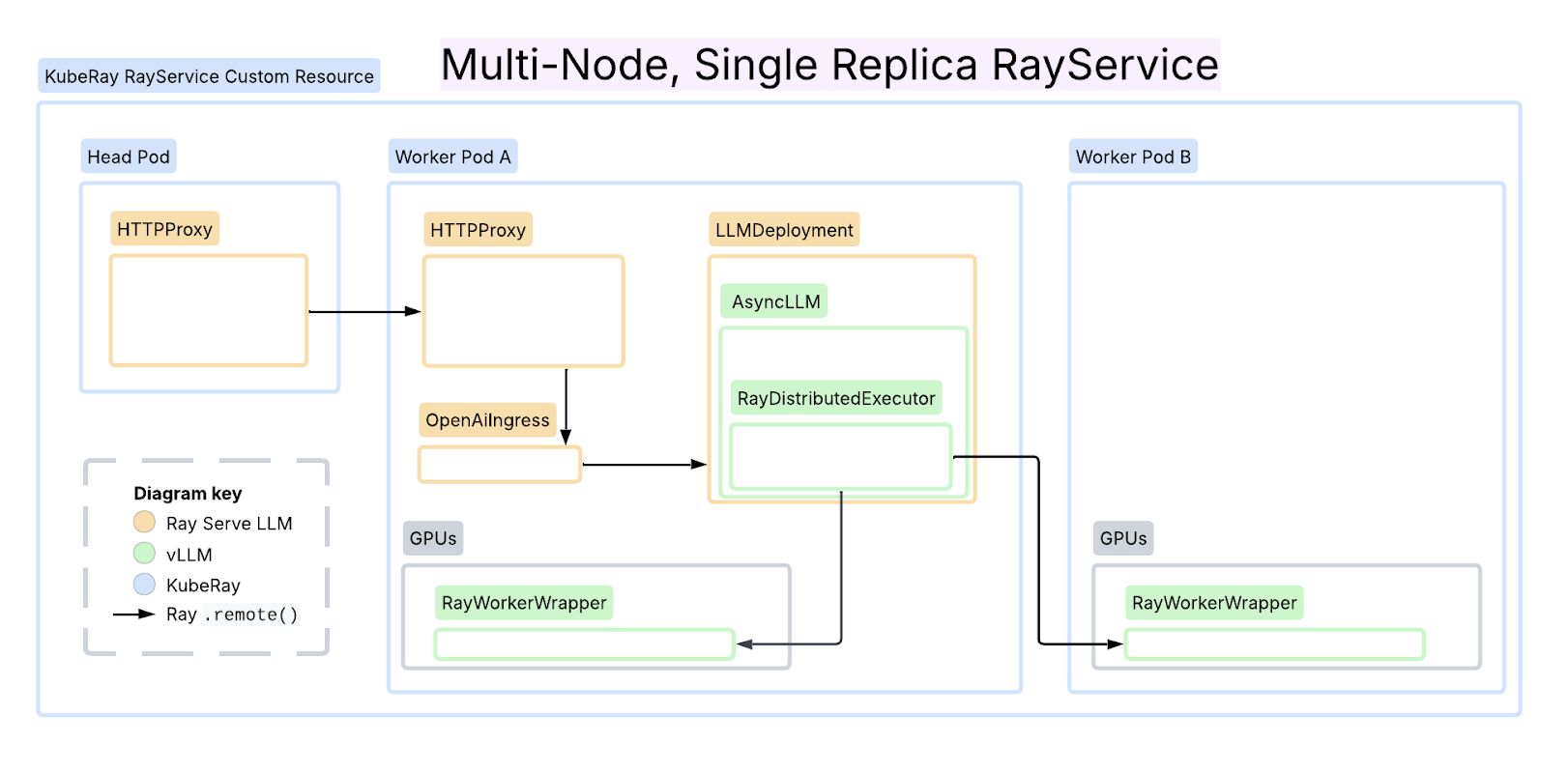The width and height of the screenshot is (1568, 772).
Task: Click the blue KubeRay key circle
Action: click(x=144, y=584)
